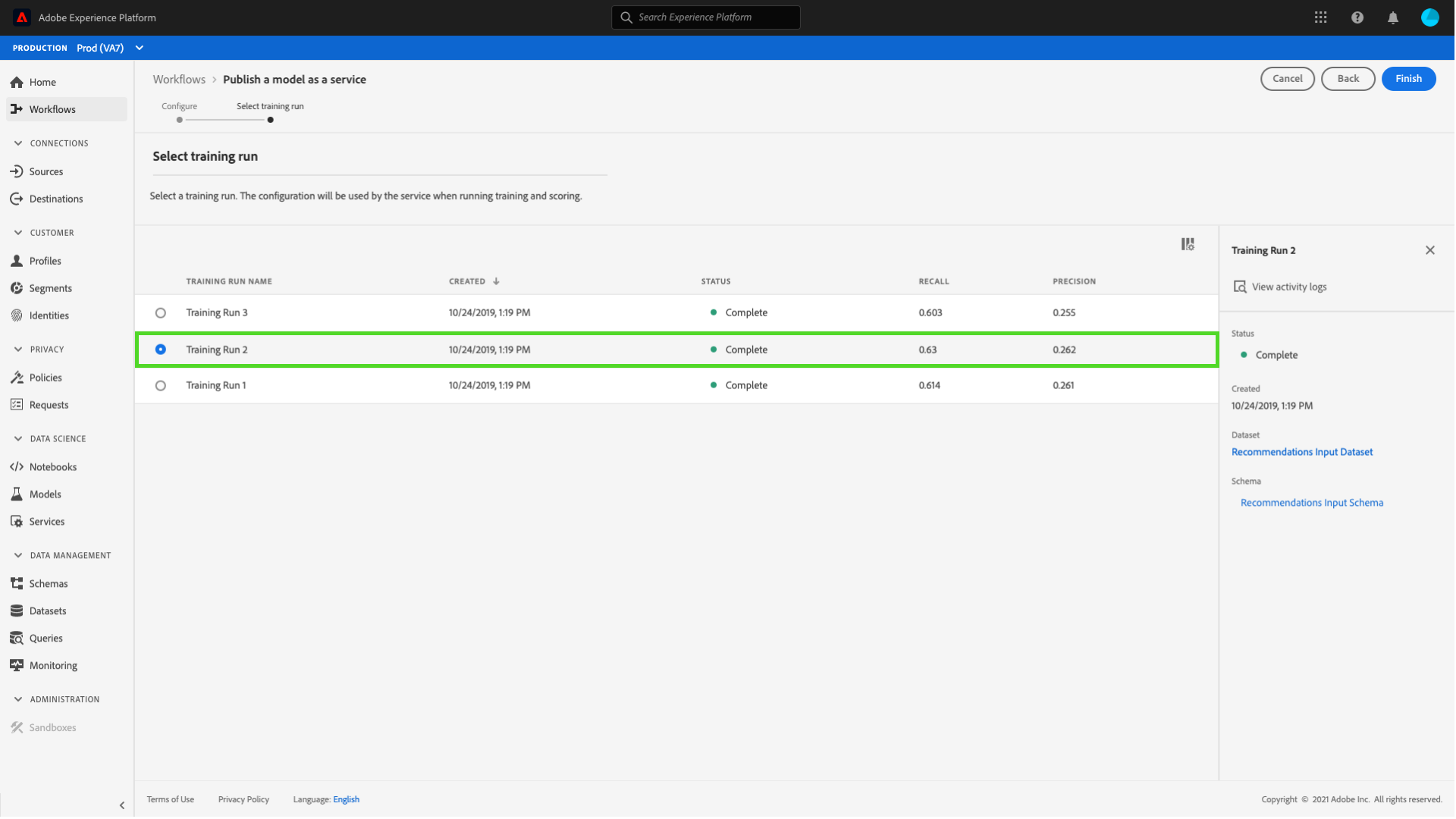The image size is (1456, 819).
Task: Collapse the Connections section in sidebar
Action: [x=18, y=143]
